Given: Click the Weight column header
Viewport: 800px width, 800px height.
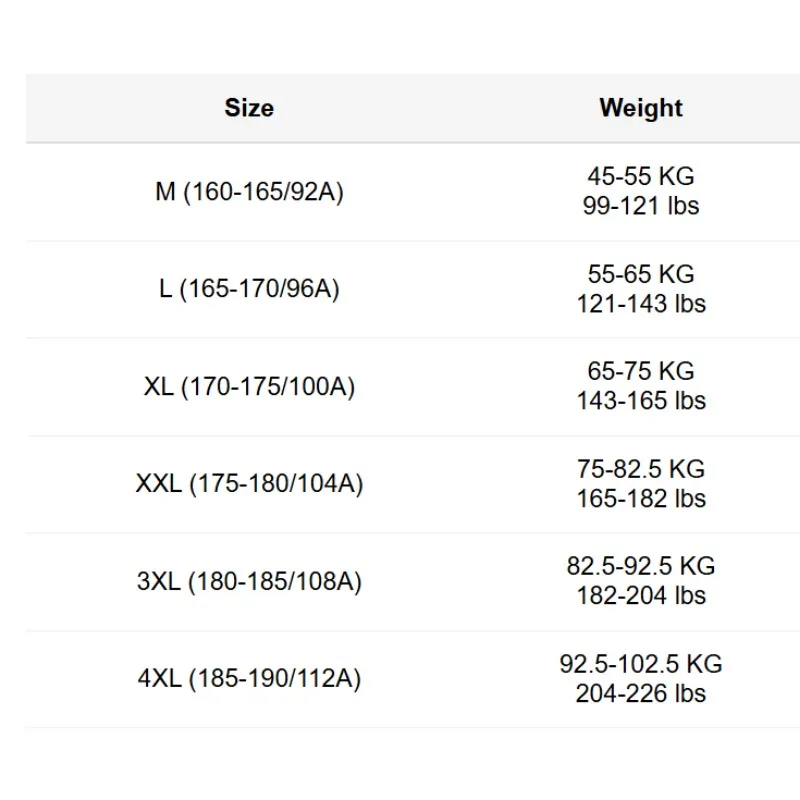Looking at the screenshot, I should (641, 108).
